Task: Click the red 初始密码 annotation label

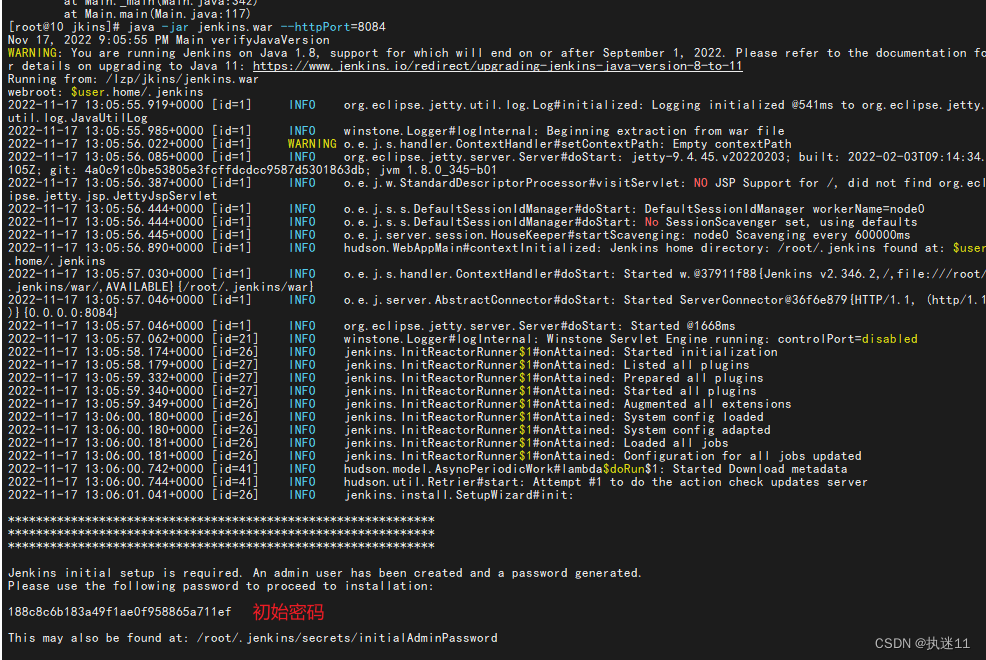Action: [x=288, y=612]
